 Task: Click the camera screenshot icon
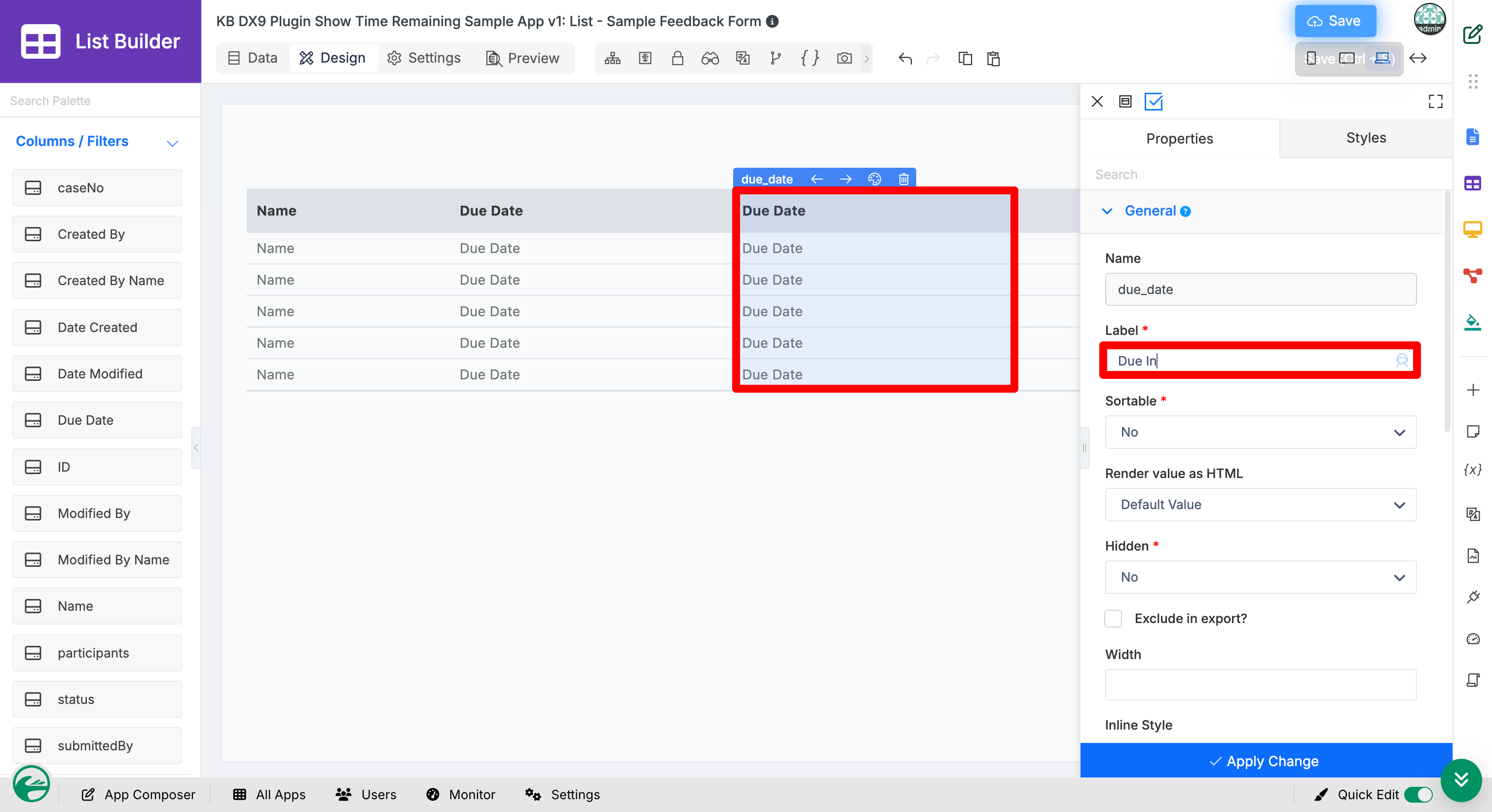tap(844, 58)
